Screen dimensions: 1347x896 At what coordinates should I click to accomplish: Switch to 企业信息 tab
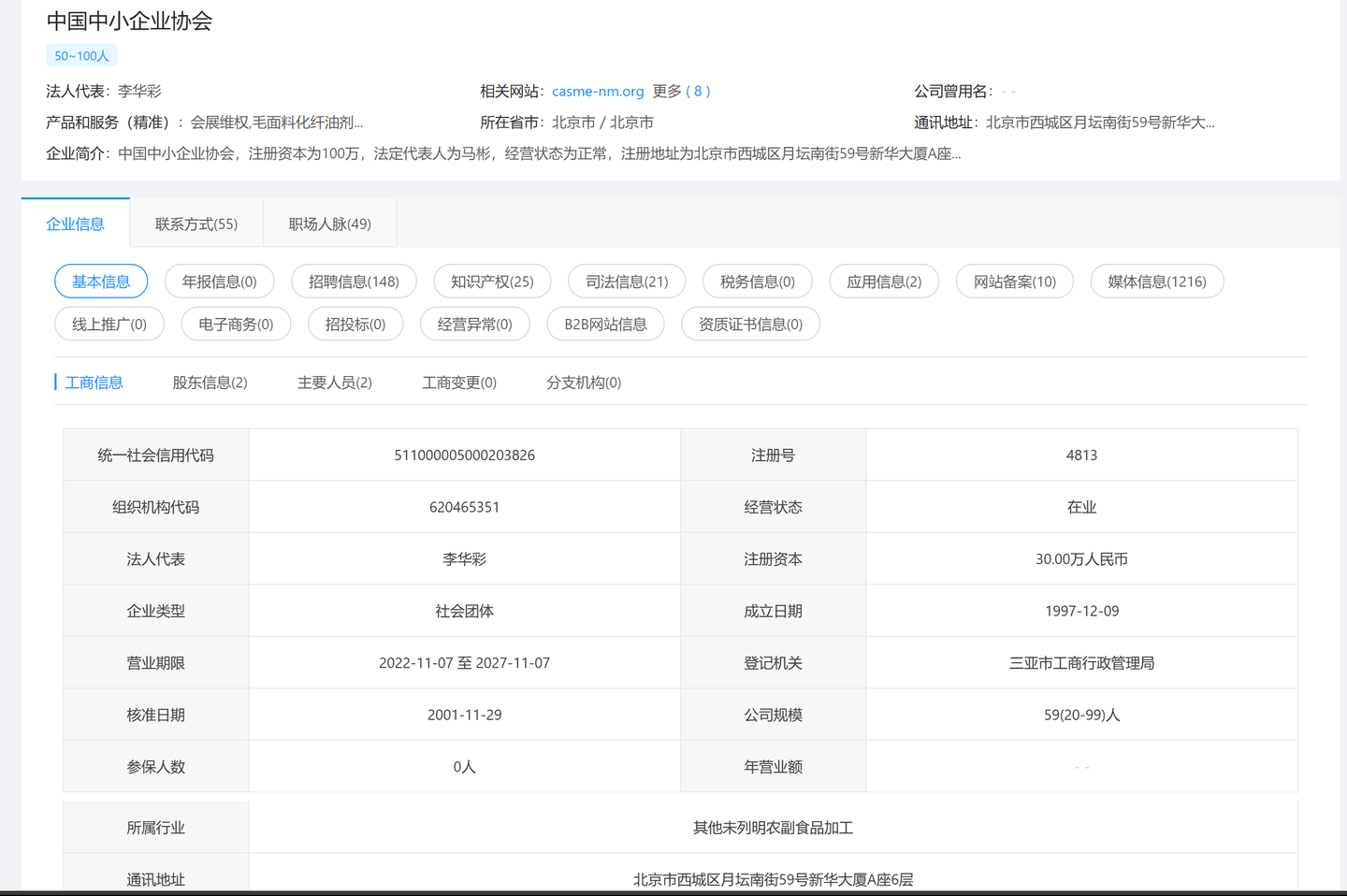(76, 224)
